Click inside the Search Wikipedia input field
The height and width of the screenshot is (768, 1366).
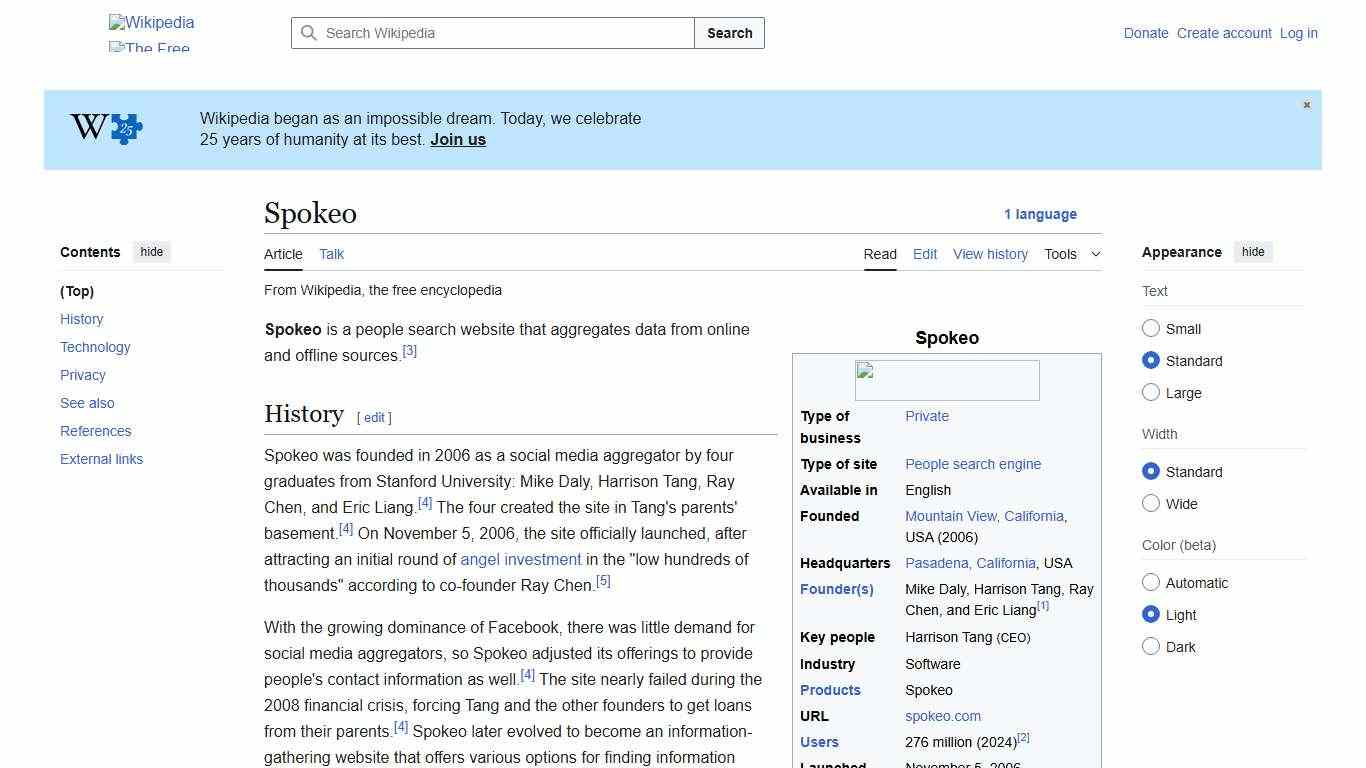coord(490,33)
